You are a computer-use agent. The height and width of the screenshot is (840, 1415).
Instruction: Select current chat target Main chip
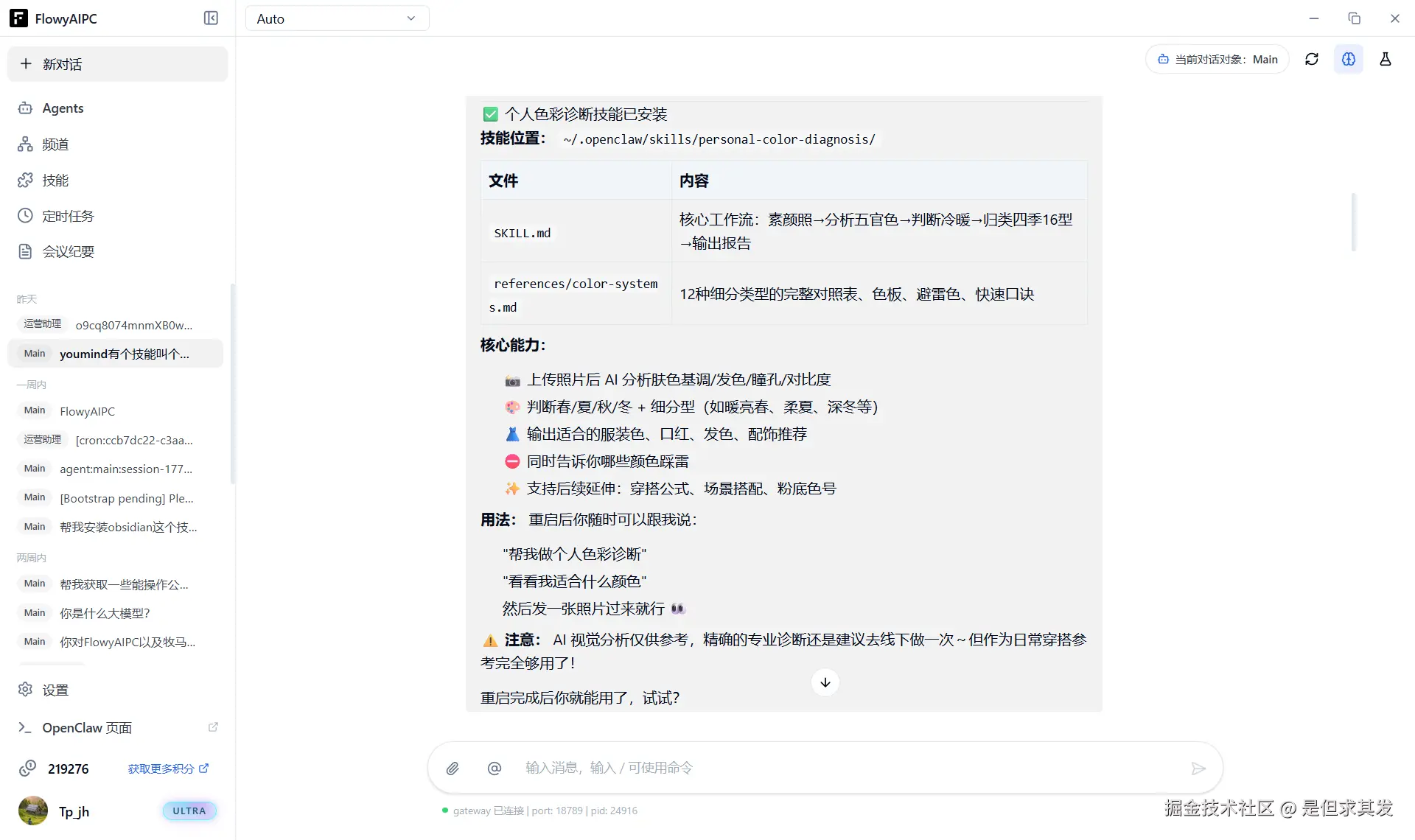[x=1217, y=59]
